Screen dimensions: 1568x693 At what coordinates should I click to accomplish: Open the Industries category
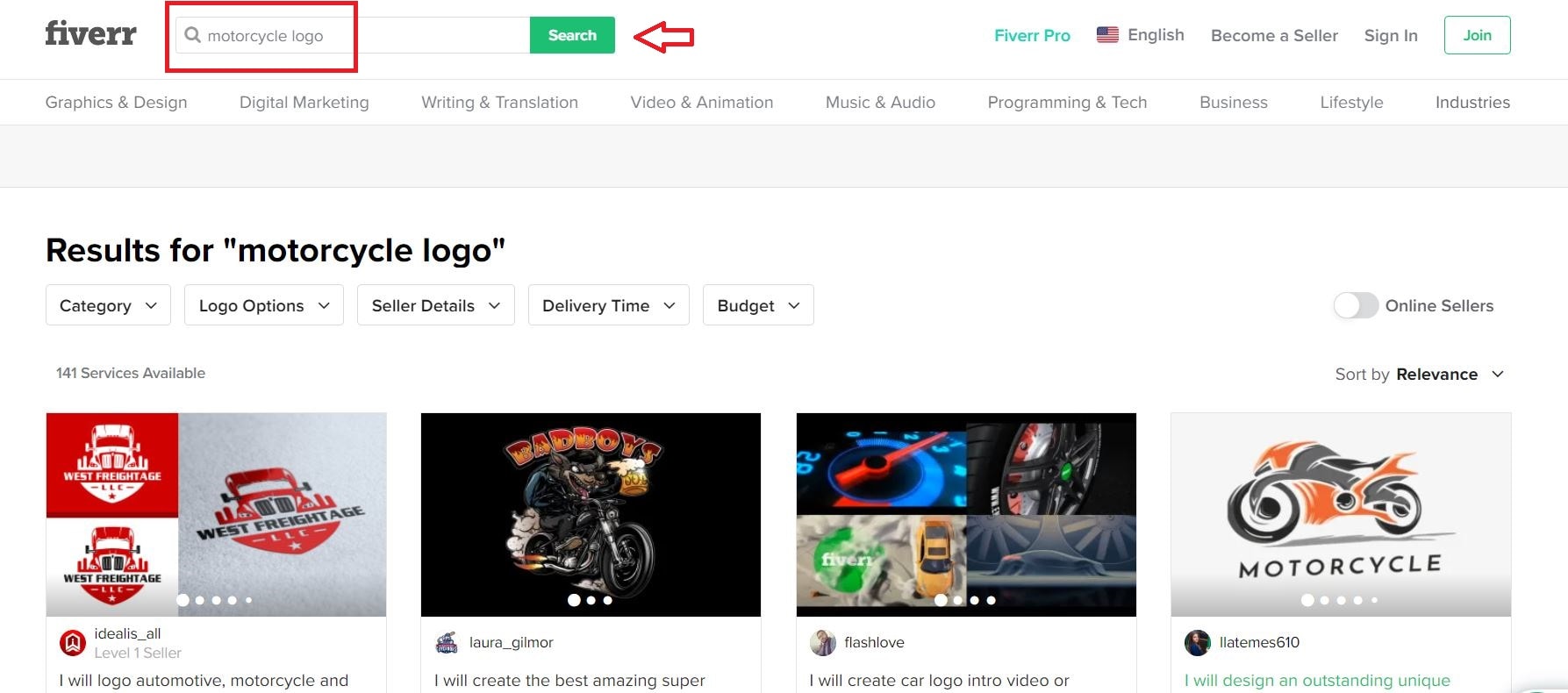pyautogui.click(x=1472, y=103)
